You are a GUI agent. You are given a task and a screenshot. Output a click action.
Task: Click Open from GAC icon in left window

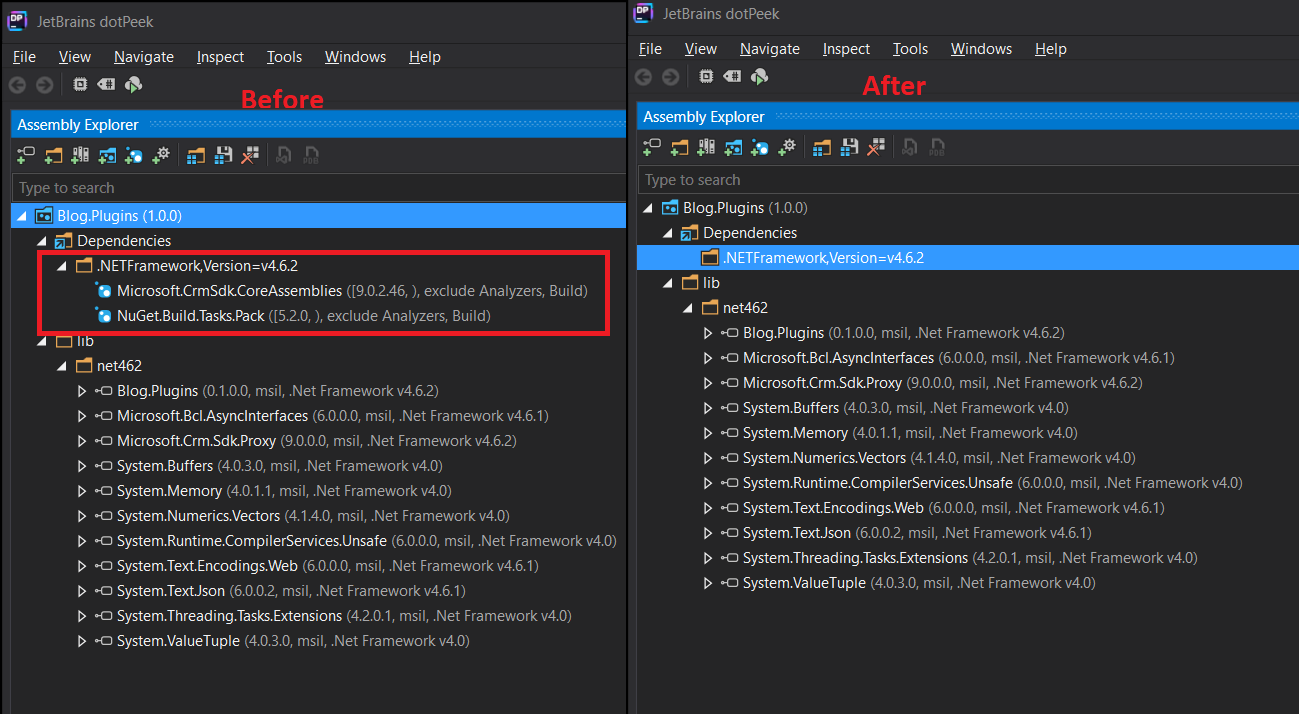click(x=81, y=155)
